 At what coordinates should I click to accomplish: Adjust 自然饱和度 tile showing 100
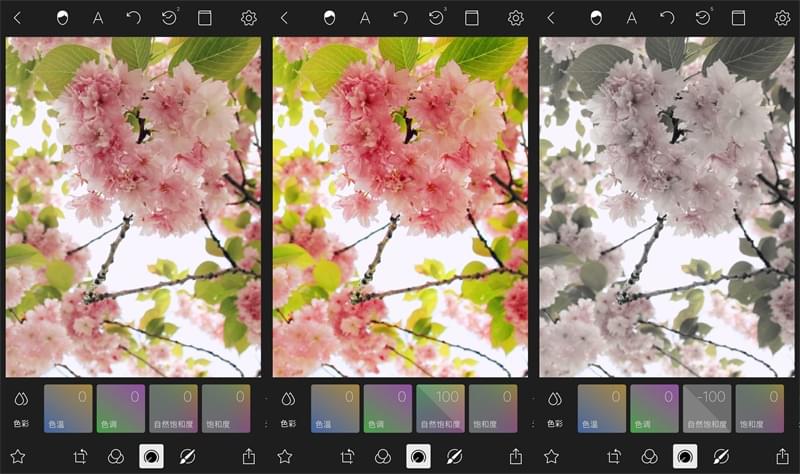point(440,408)
